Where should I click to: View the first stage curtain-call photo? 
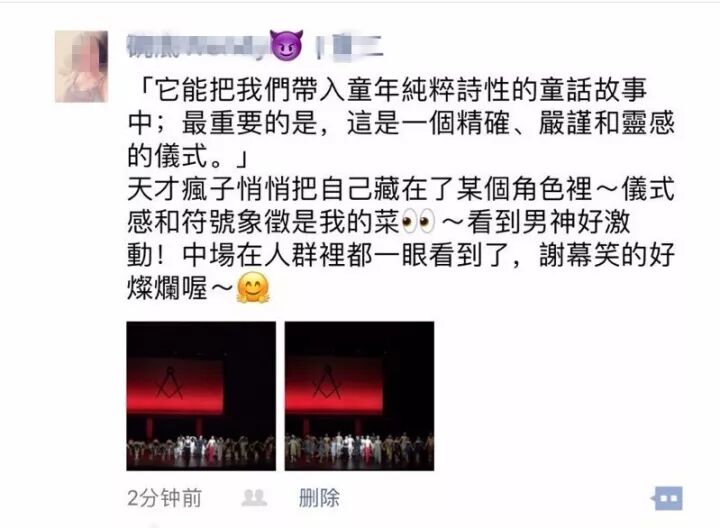point(201,396)
